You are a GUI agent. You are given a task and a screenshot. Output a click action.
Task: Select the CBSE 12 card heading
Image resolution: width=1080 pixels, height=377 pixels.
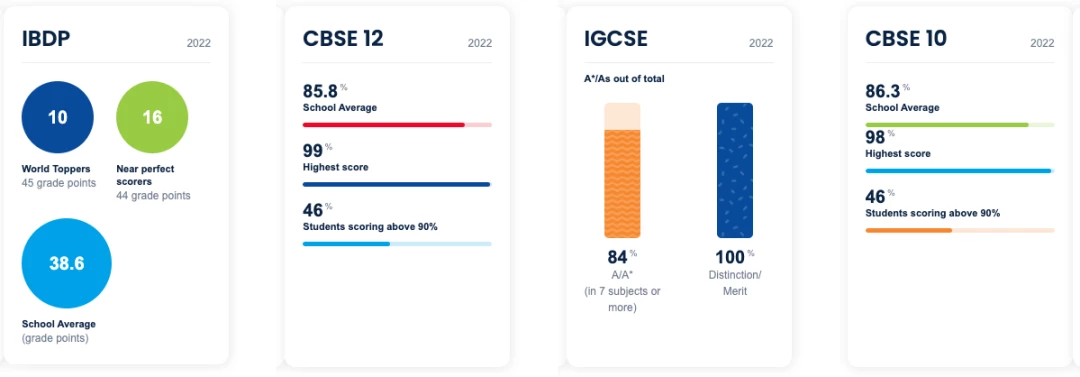pyautogui.click(x=343, y=39)
